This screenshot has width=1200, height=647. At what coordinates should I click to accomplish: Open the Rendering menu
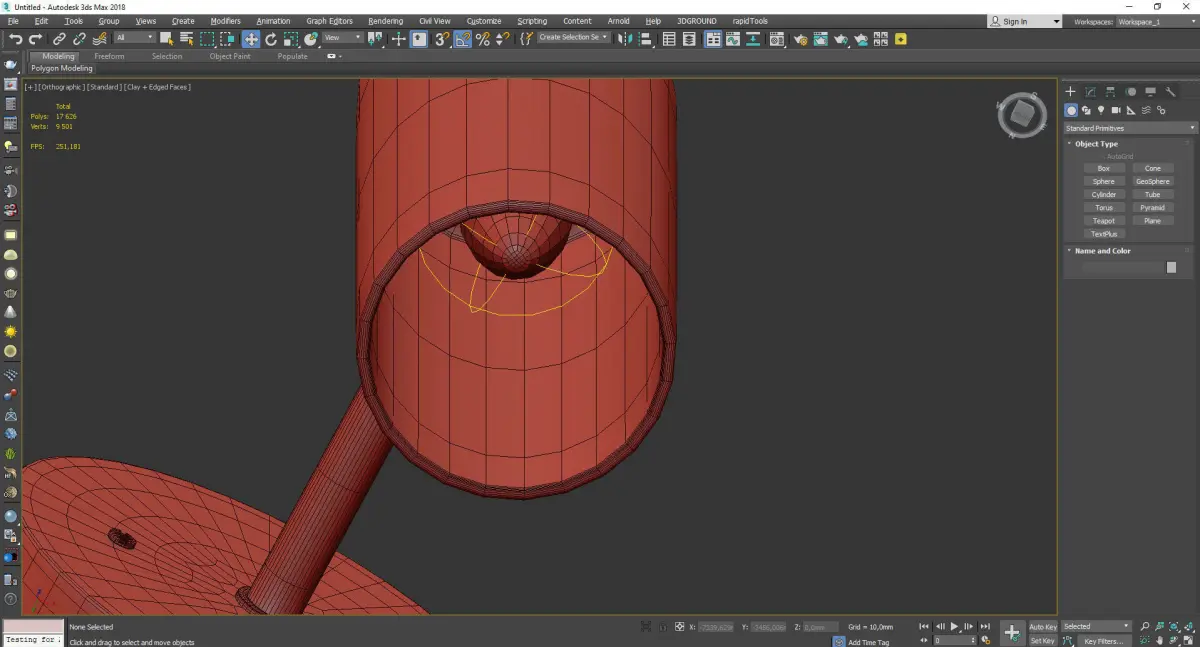click(x=385, y=21)
